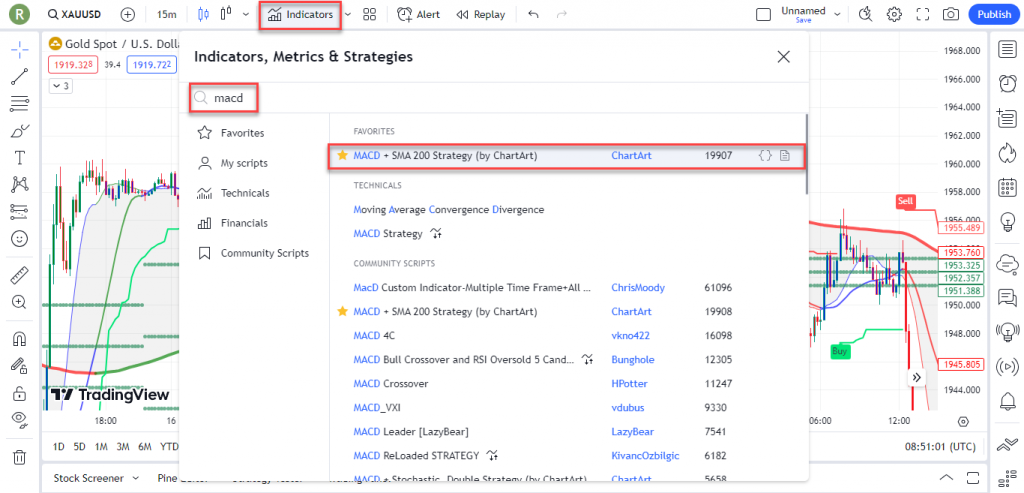1024x493 pixels.
Task: Take a chart snapshot with camera icon
Action: (x=951, y=14)
